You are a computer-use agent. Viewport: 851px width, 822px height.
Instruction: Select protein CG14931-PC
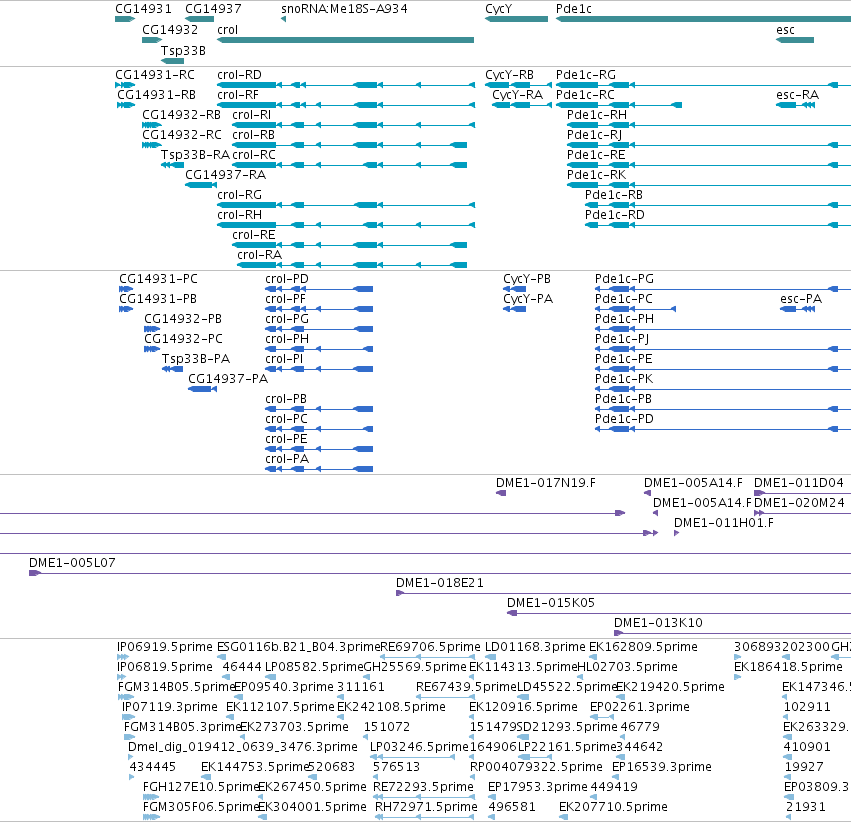(x=158, y=278)
